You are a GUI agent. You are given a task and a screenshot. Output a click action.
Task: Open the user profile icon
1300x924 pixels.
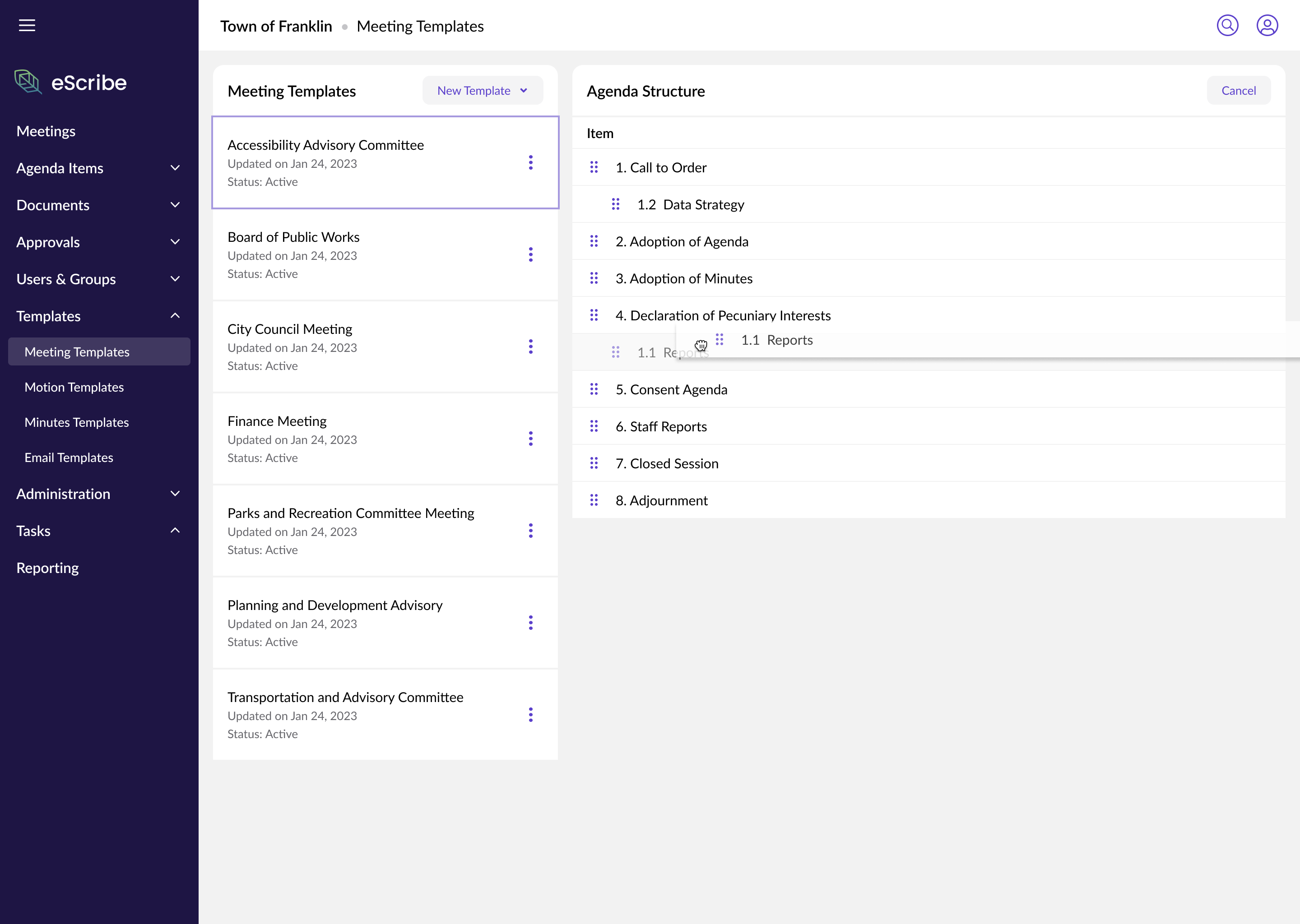pos(1267,26)
